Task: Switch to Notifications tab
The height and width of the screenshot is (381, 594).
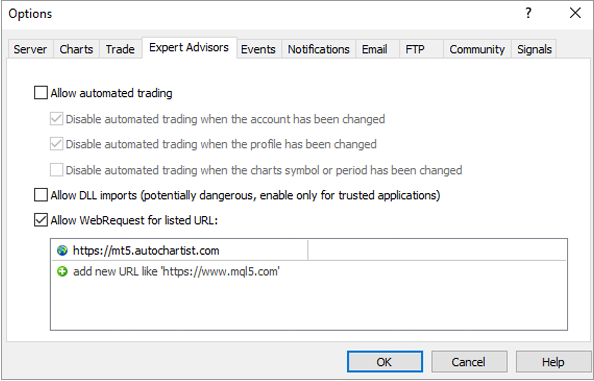Action: 319,49
